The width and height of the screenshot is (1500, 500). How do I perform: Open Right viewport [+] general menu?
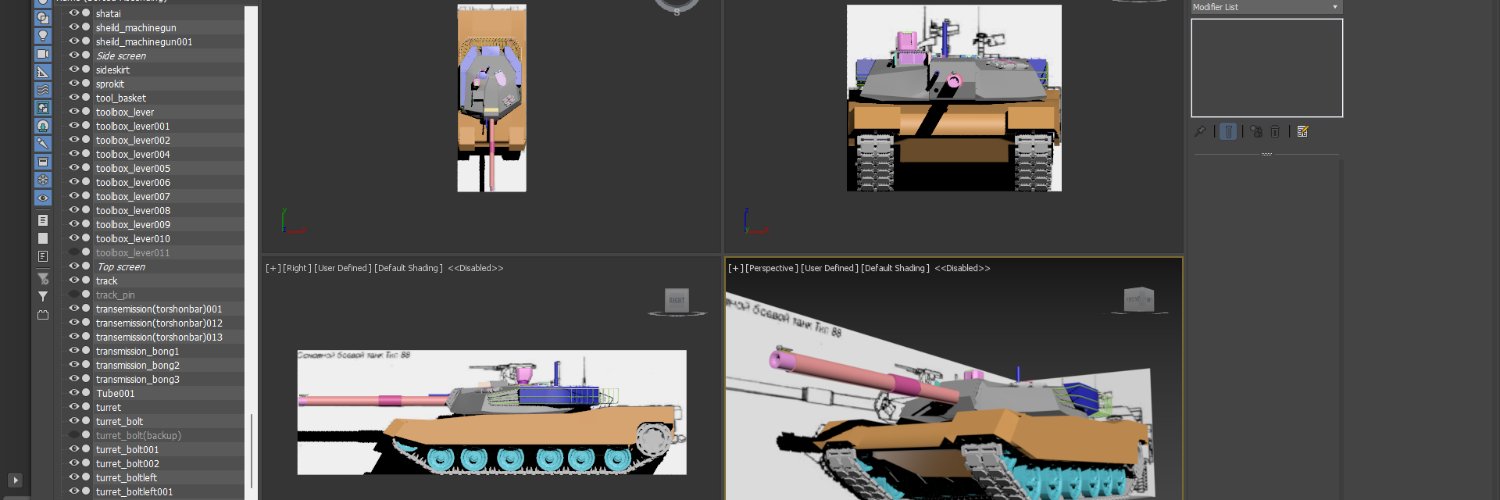tap(272, 268)
